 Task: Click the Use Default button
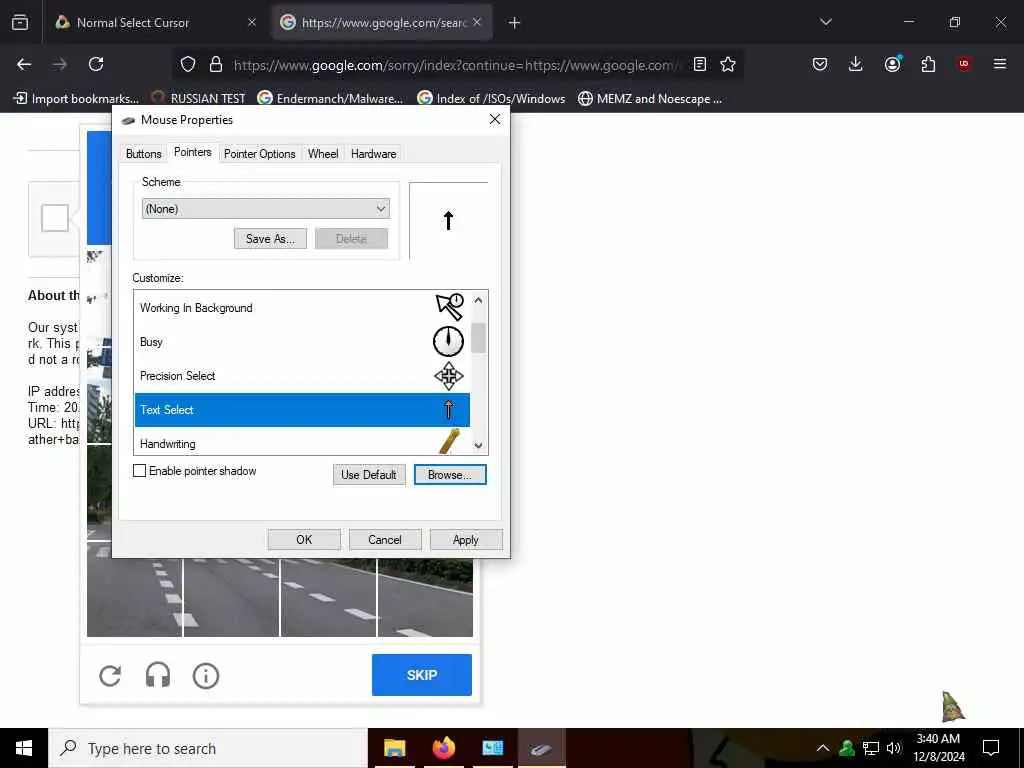tap(369, 475)
